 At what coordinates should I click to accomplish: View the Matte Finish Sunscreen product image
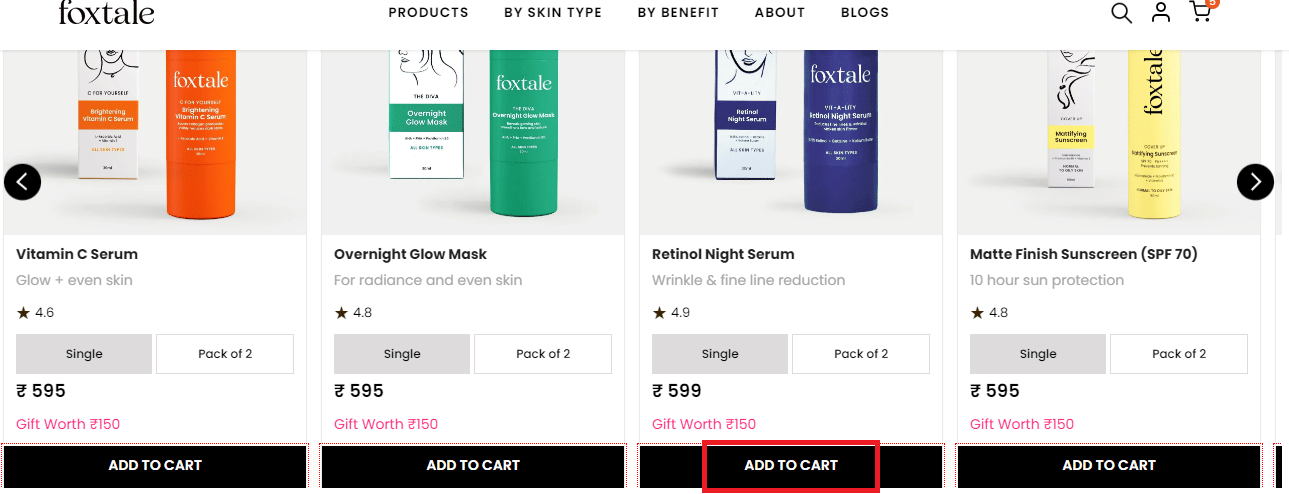click(x=1109, y=130)
